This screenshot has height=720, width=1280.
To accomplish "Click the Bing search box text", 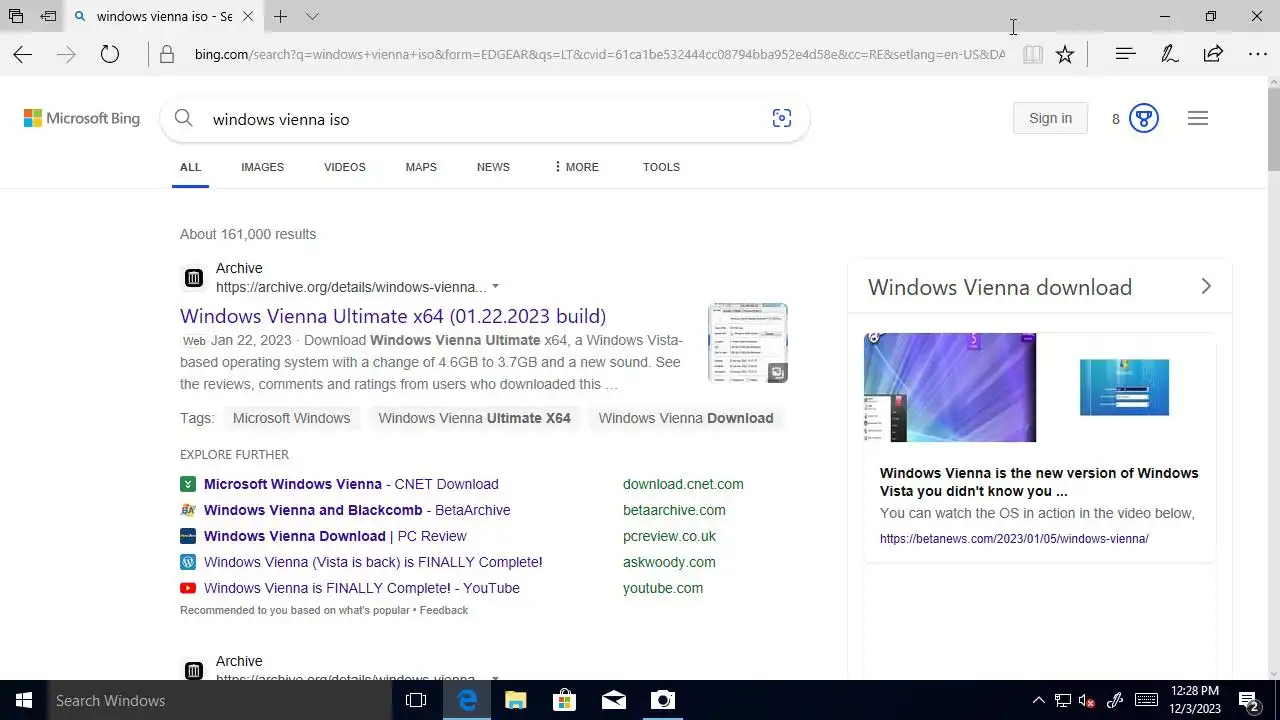I will coord(281,119).
